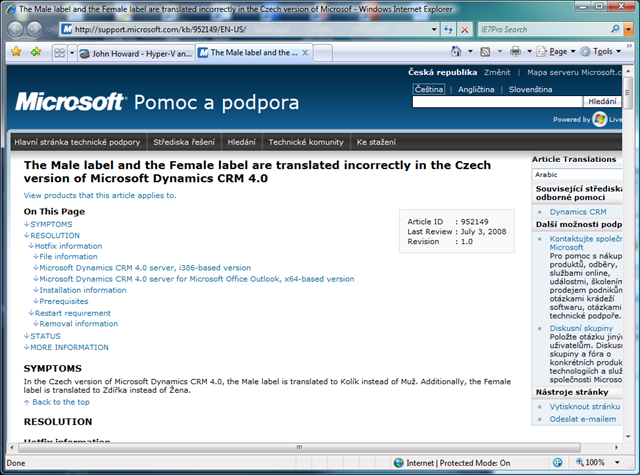This screenshot has height=475, width=640.
Task: Open Hledání navigation item
Action: pos(241,142)
